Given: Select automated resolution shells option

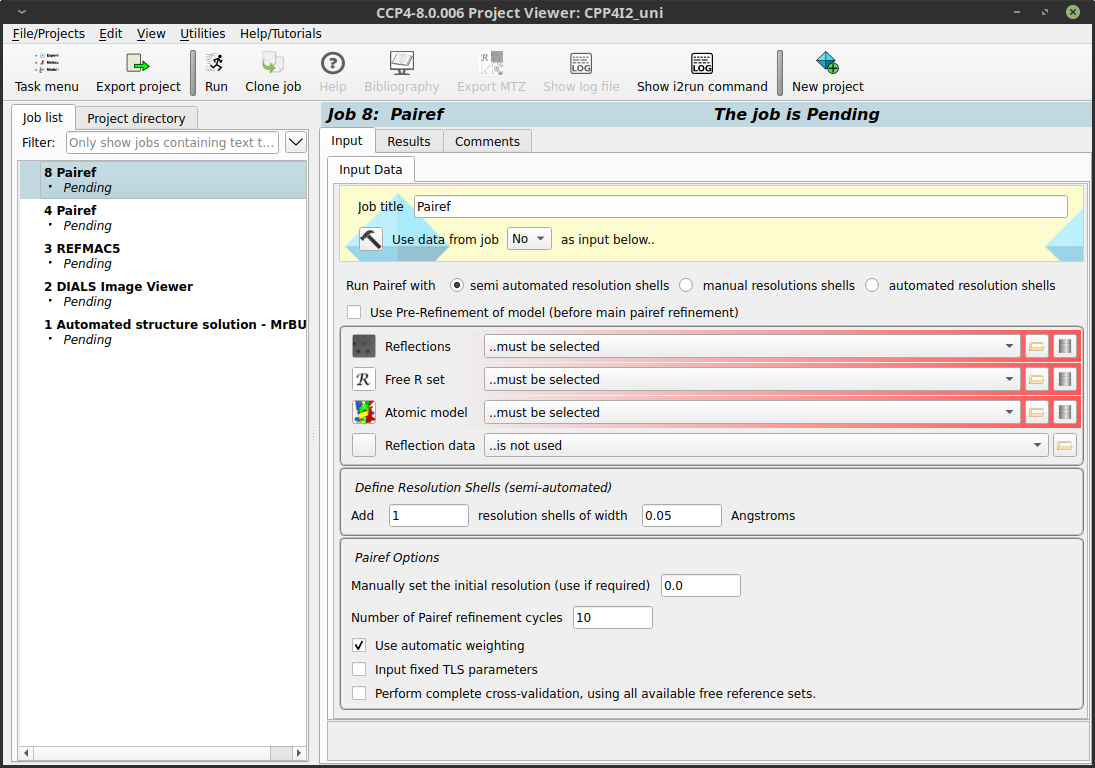Looking at the screenshot, I should coord(872,285).
